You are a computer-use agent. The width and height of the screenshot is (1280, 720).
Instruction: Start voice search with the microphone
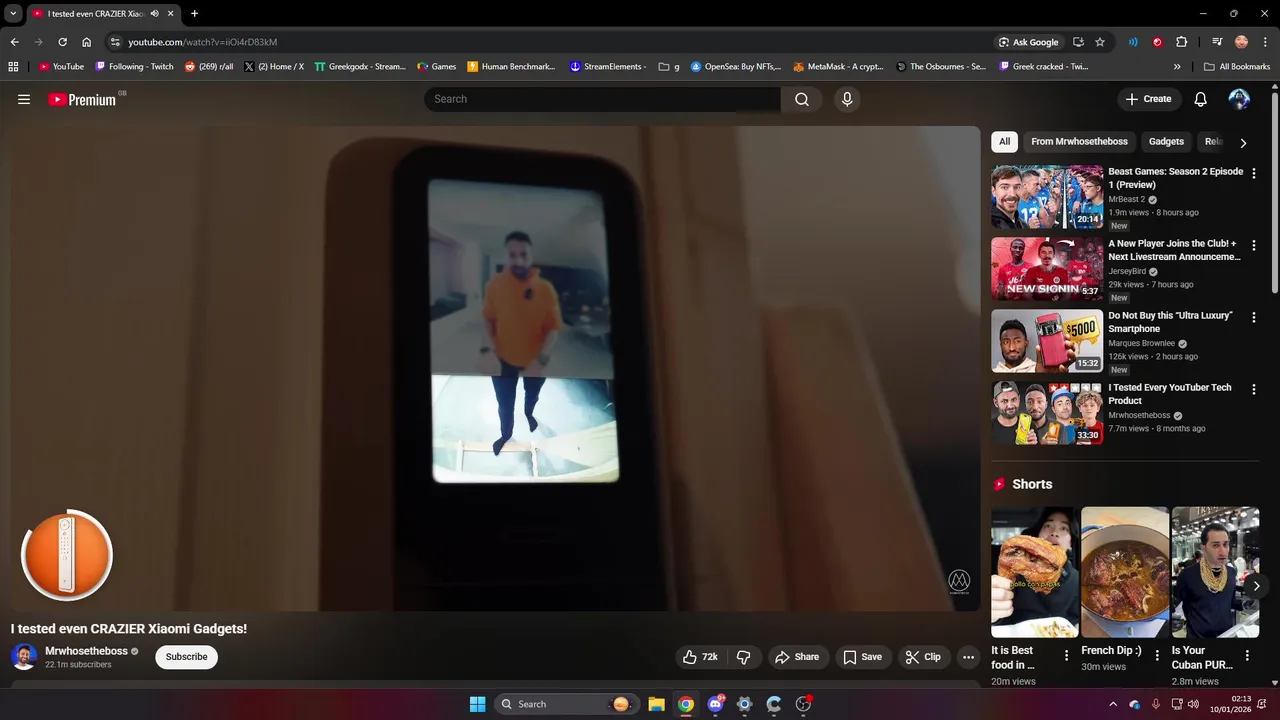[847, 99]
